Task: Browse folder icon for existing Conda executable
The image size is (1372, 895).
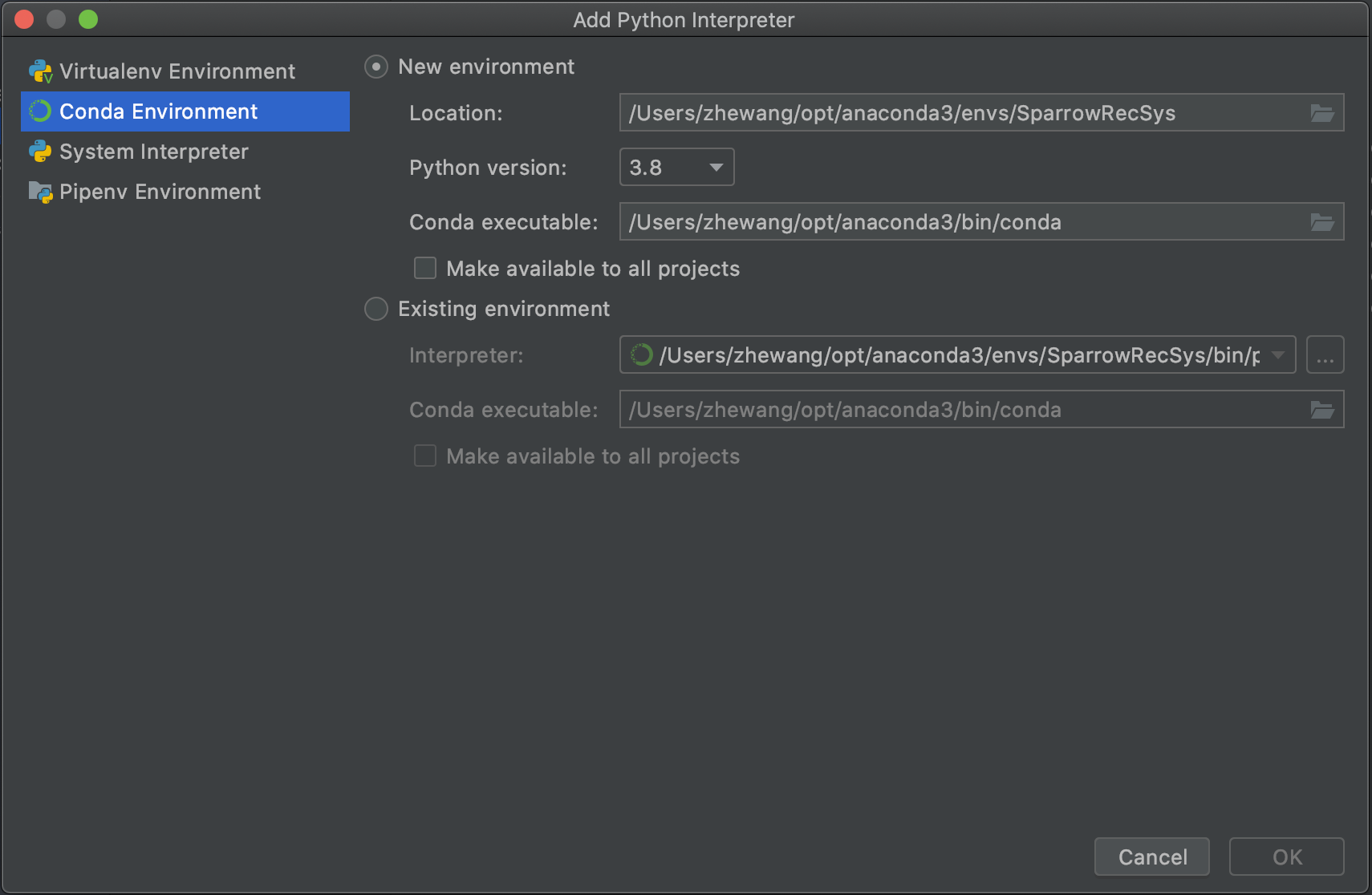Action: [x=1322, y=410]
